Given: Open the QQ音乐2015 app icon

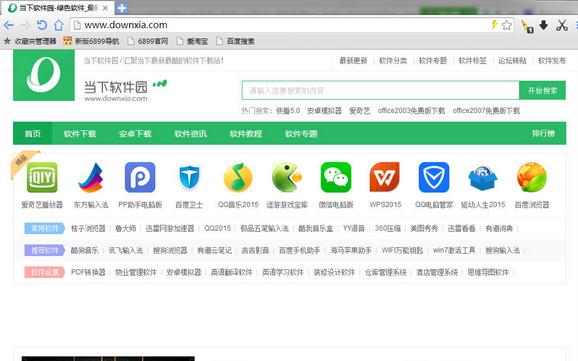Looking at the screenshot, I should coord(238,177).
